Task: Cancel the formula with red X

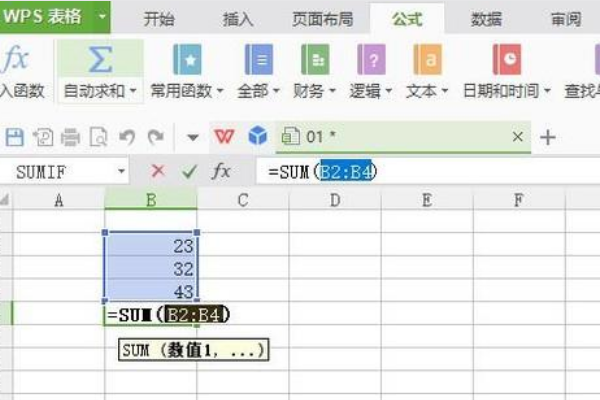Action: (x=158, y=171)
